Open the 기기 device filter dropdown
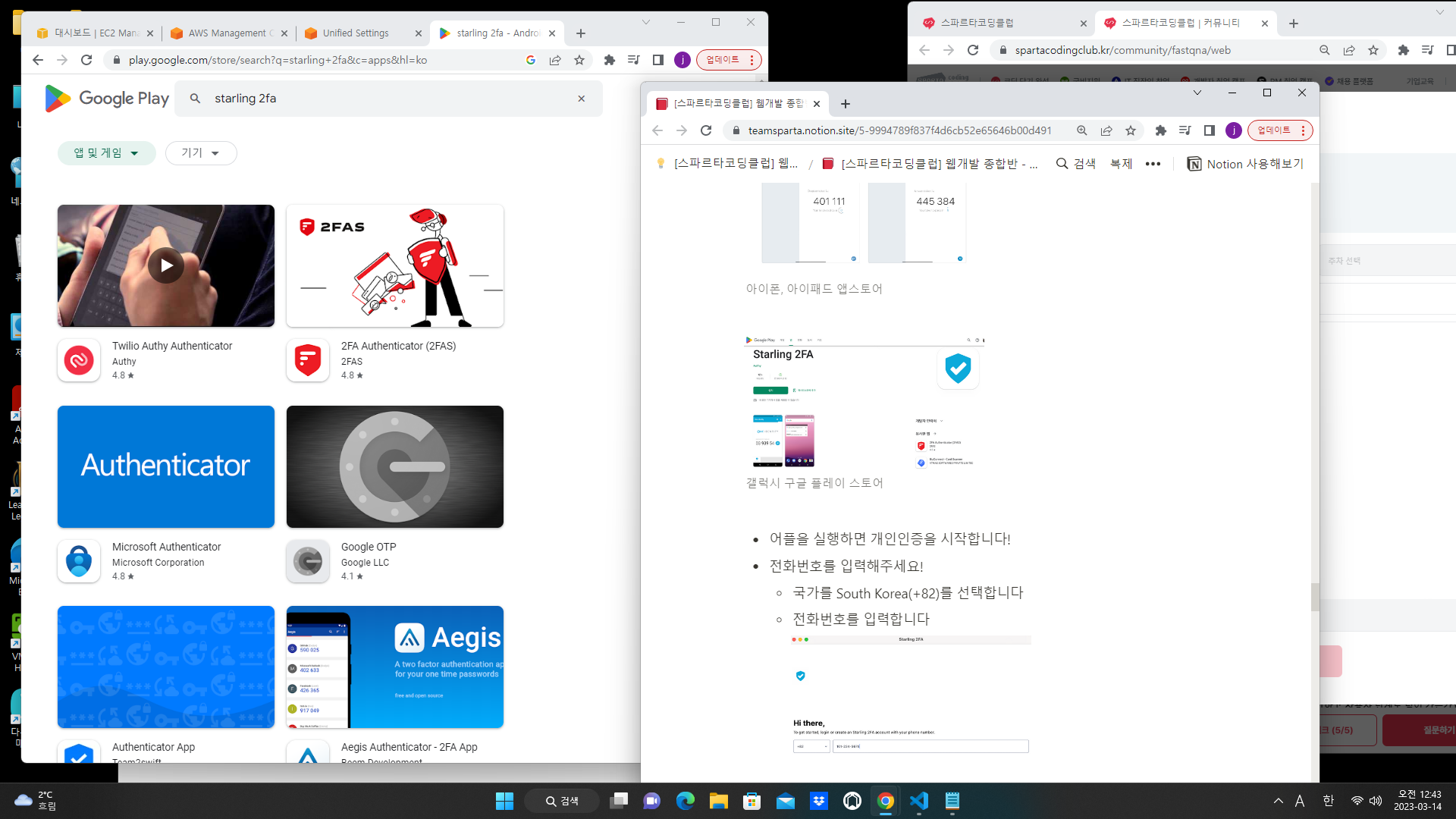 pos(201,153)
